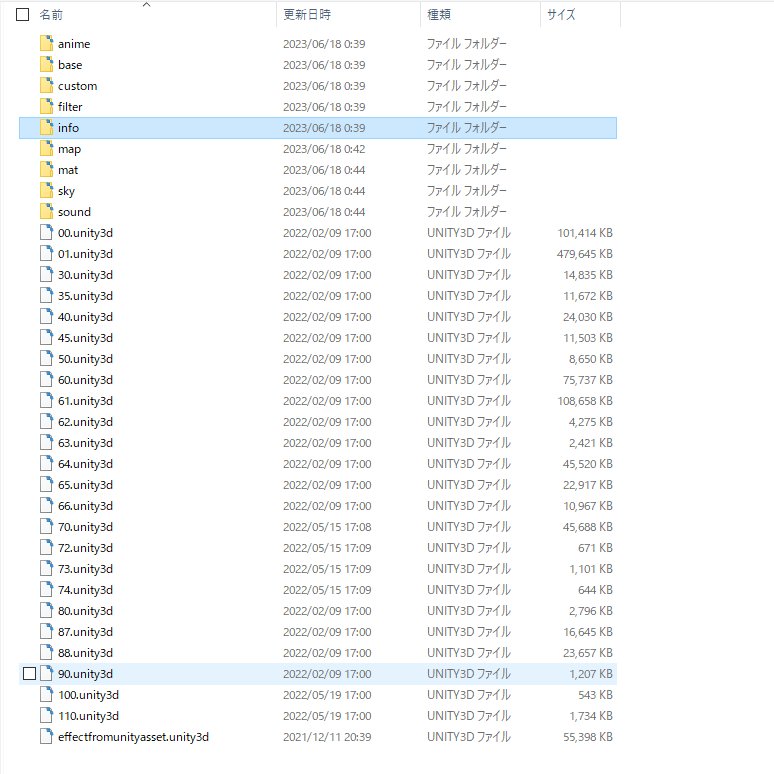Select the map folder name

[x=69, y=149]
